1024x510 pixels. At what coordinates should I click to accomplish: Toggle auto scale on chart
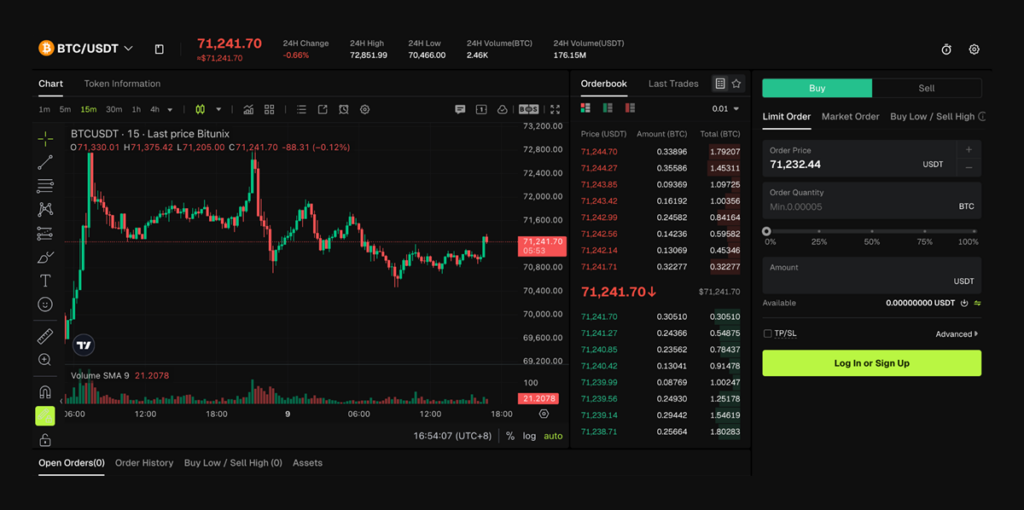[553, 436]
